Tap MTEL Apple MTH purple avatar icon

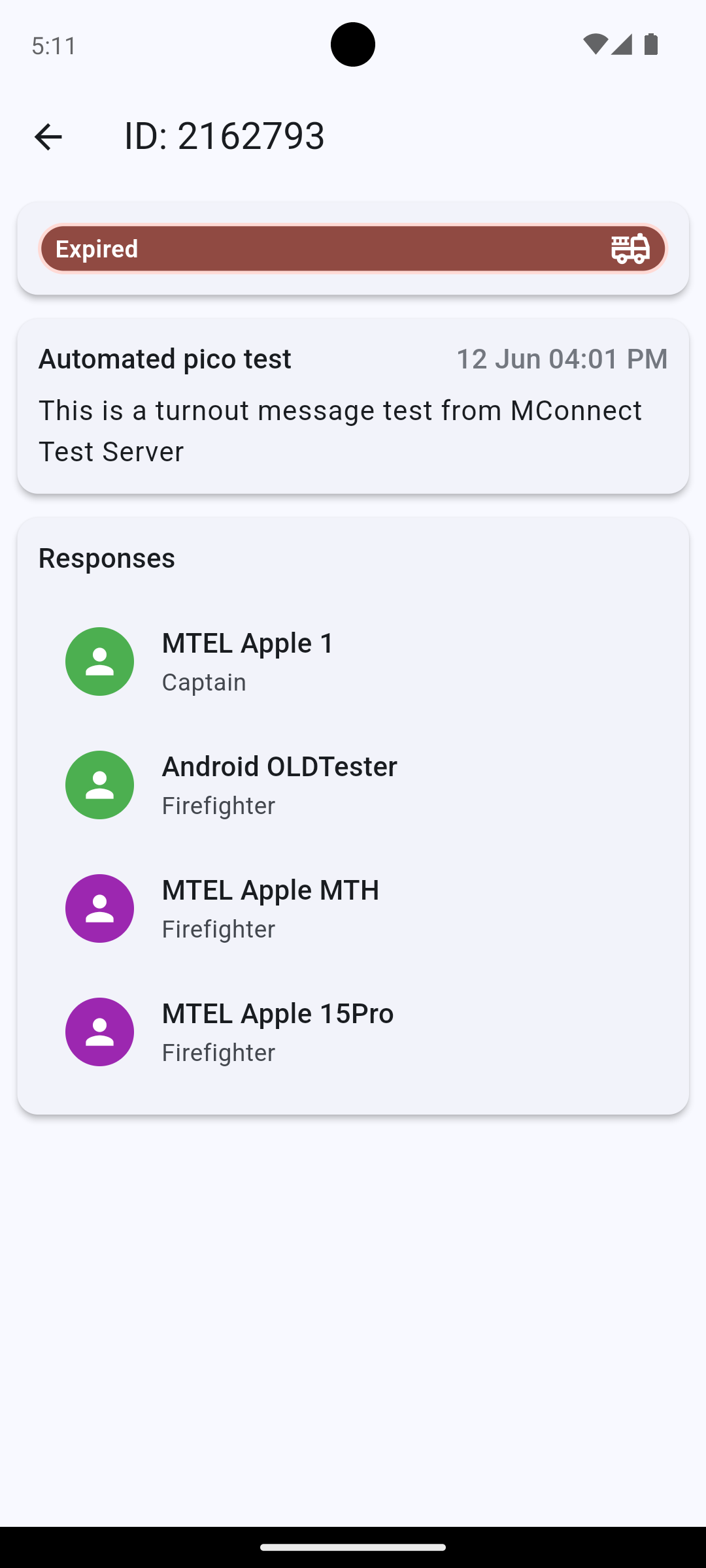coord(99,908)
